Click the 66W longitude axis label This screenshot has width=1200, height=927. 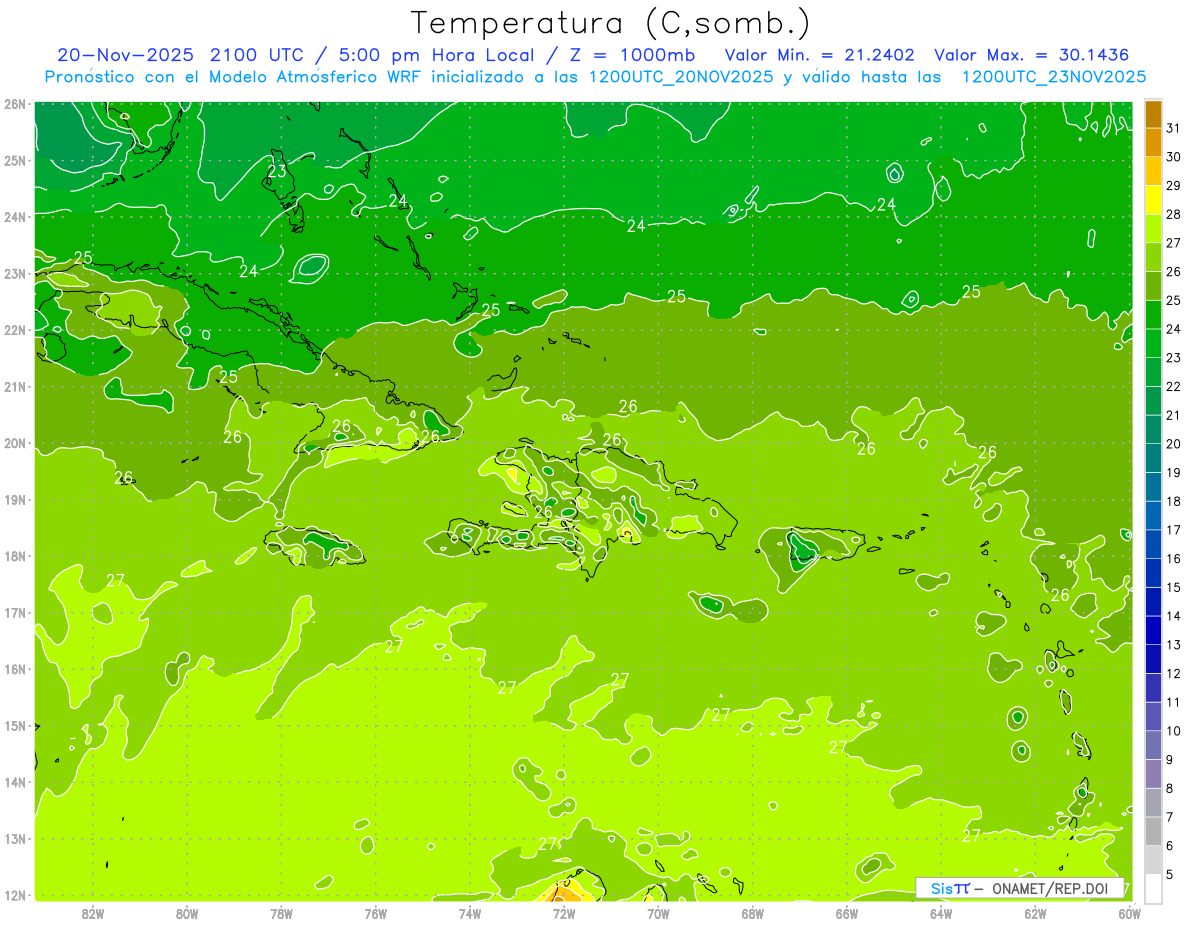[847, 913]
